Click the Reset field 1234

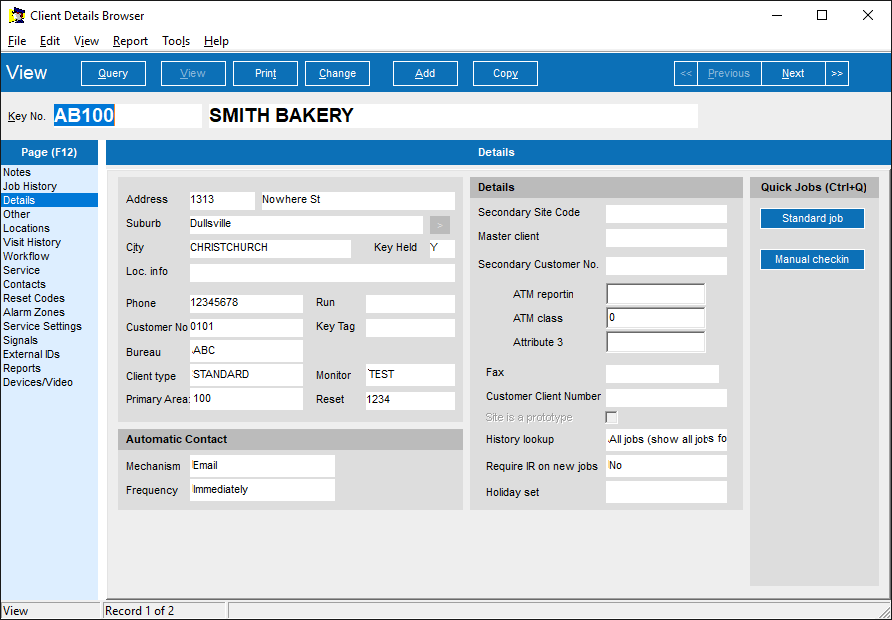410,400
